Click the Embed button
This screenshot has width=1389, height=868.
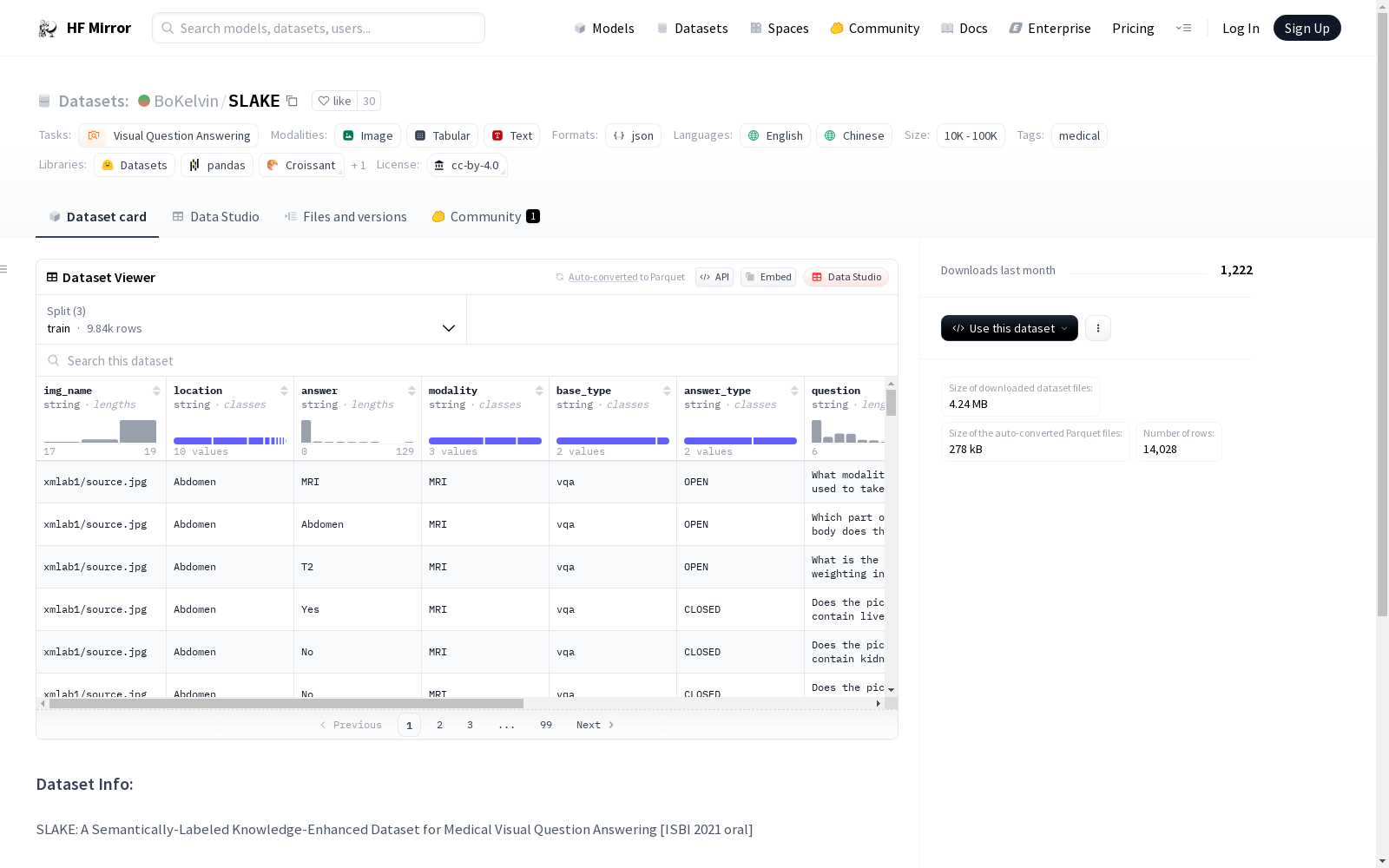[768, 277]
